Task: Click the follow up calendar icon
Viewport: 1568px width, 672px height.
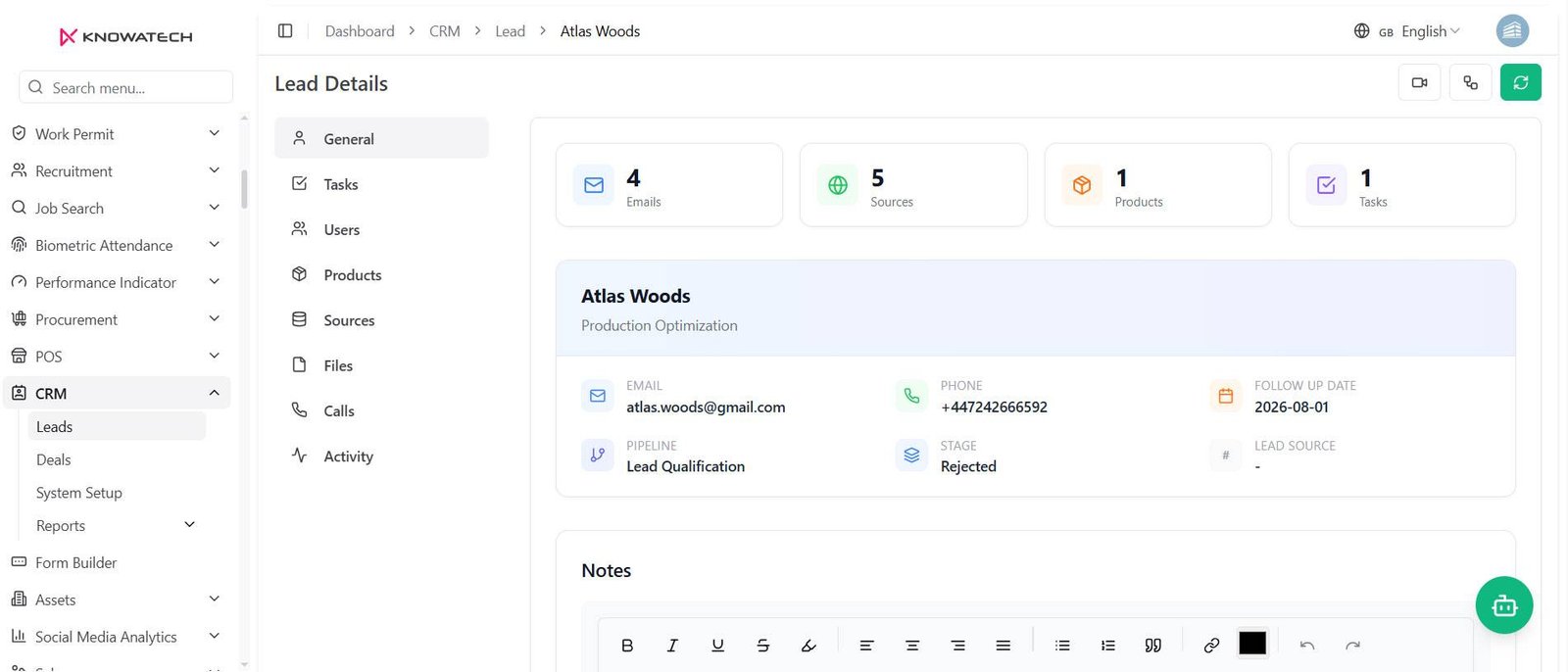Action: 1225,396
